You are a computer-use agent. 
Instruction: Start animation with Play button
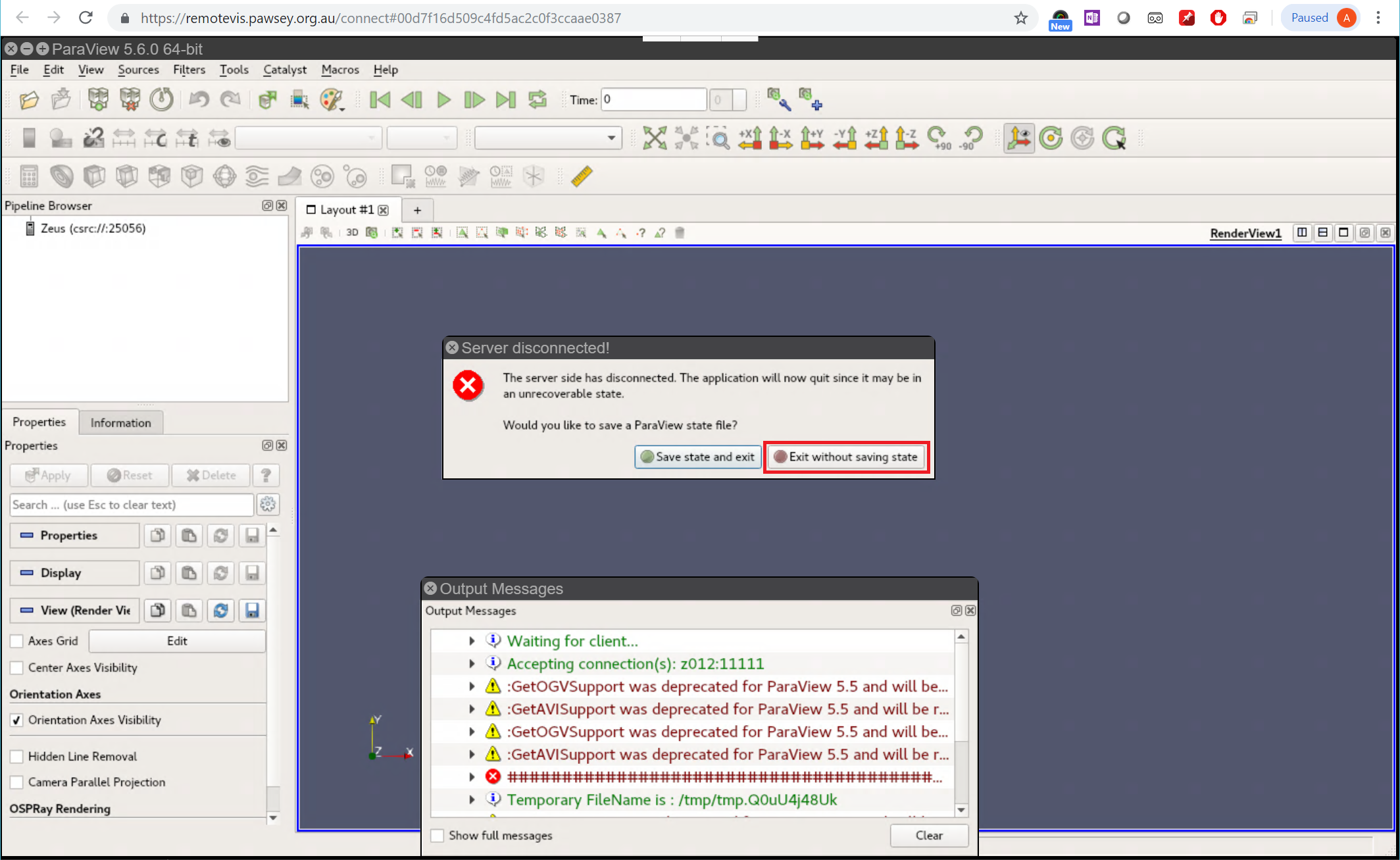pos(443,100)
